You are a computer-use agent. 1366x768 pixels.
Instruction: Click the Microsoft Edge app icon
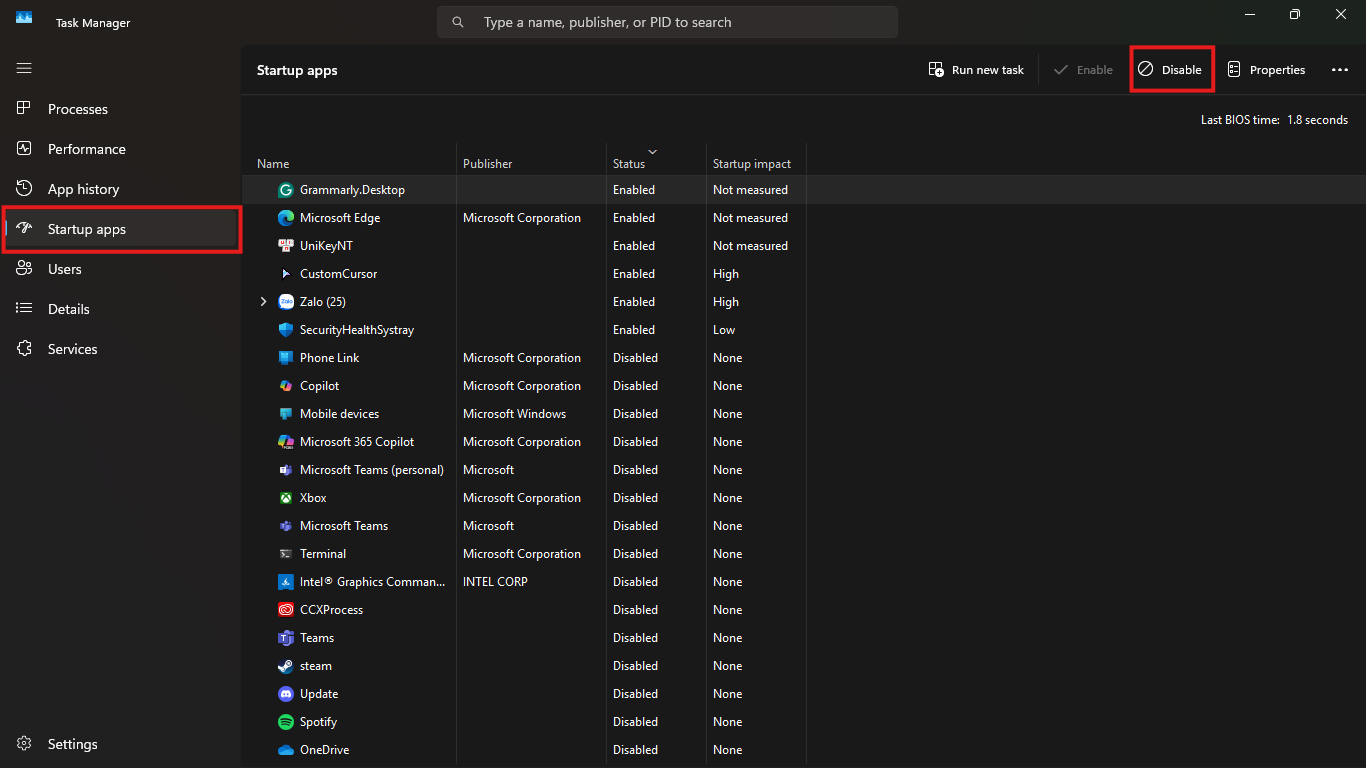point(285,218)
